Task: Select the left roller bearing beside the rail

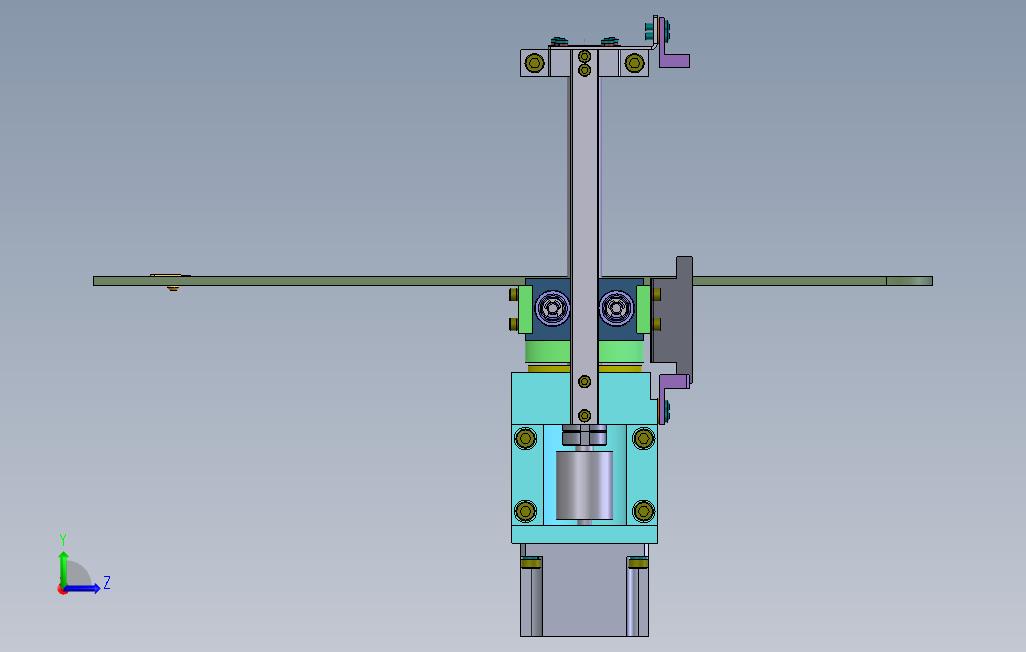Action: tap(553, 308)
